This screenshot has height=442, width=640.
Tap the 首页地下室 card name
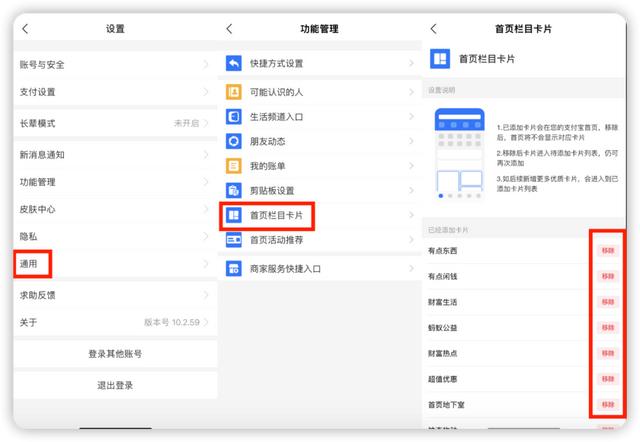click(x=446, y=405)
